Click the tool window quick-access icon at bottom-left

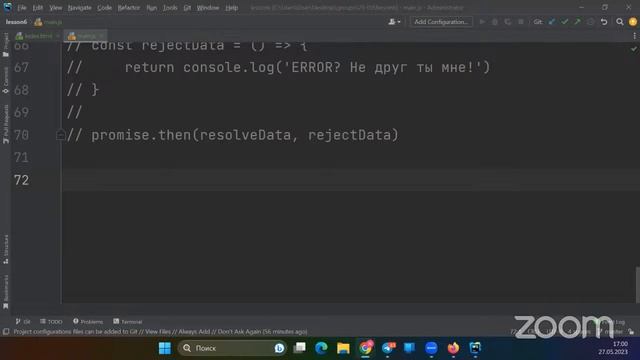(6, 332)
